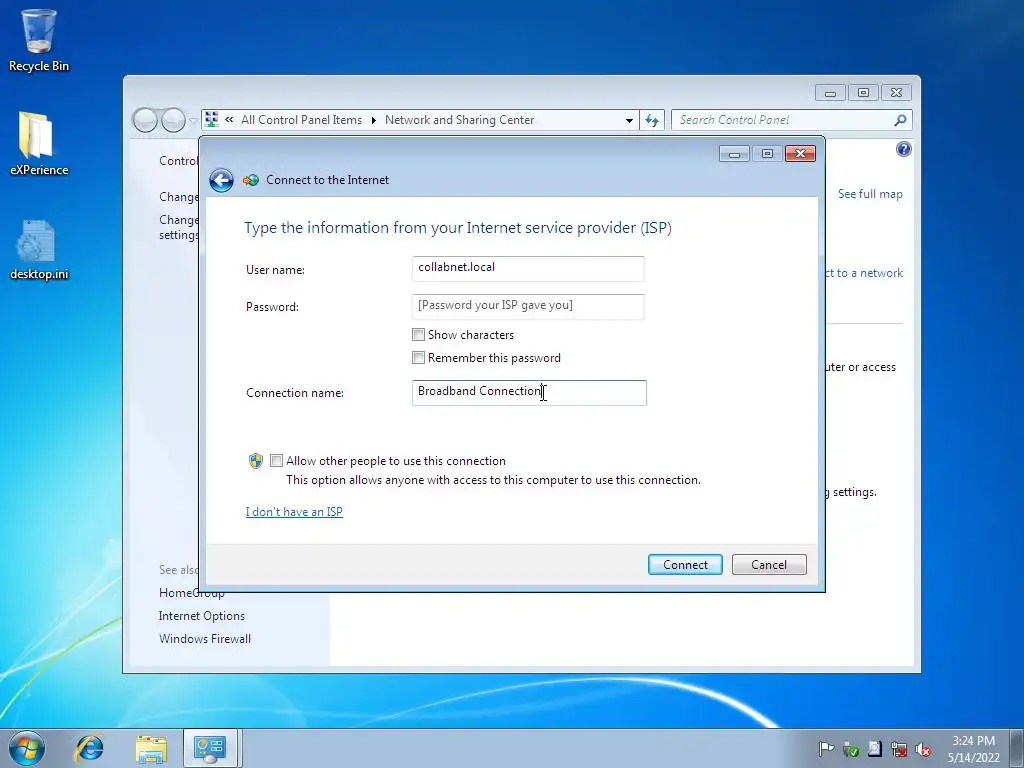Click the refresh button beside address bar
Viewport: 1024px width, 768px height.
(x=652, y=120)
